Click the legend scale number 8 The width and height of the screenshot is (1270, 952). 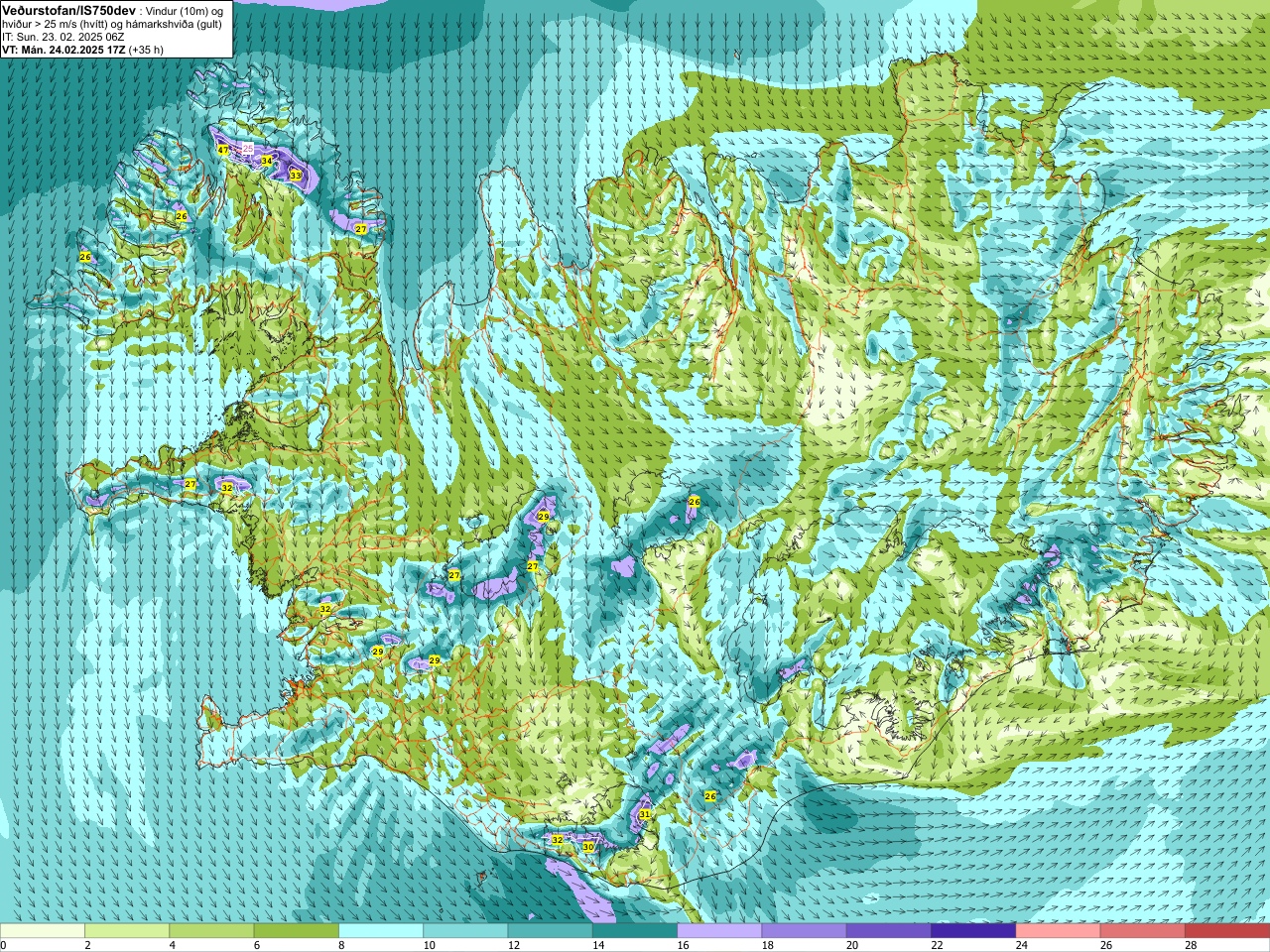pyautogui.click(x=342, y=945)
